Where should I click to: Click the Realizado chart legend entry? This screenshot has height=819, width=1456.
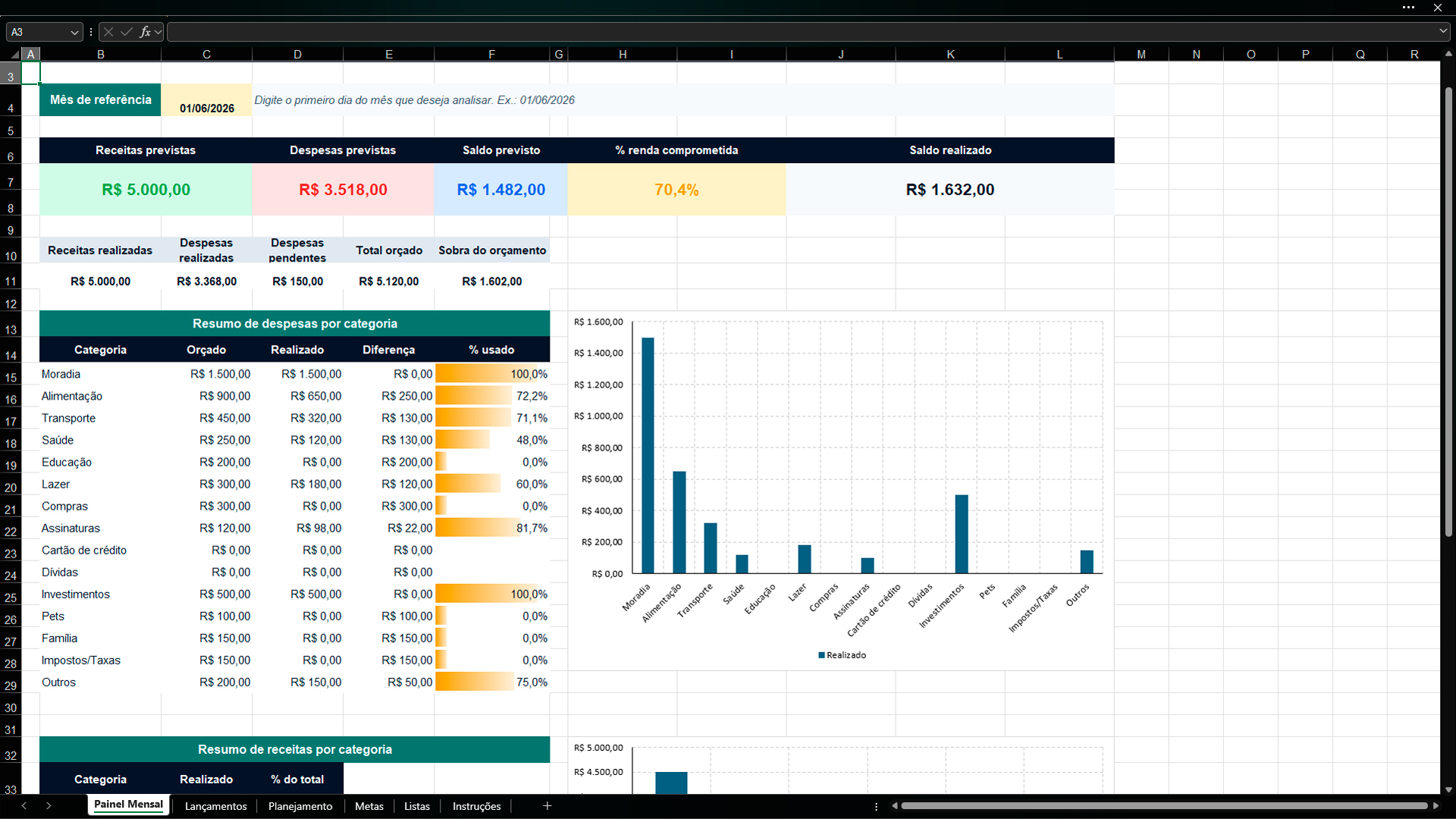click(842, 655)
